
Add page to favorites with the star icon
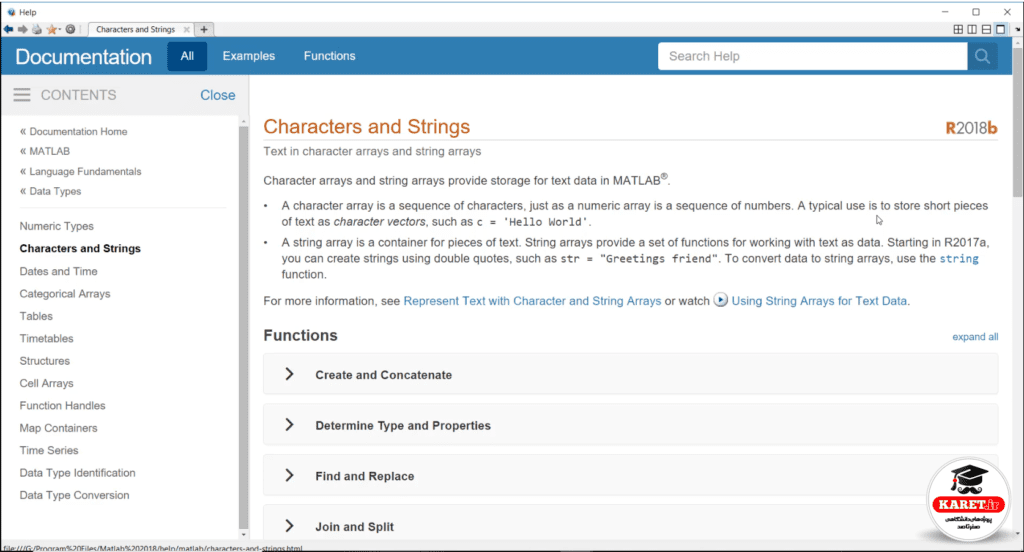(x=51, y=29)
